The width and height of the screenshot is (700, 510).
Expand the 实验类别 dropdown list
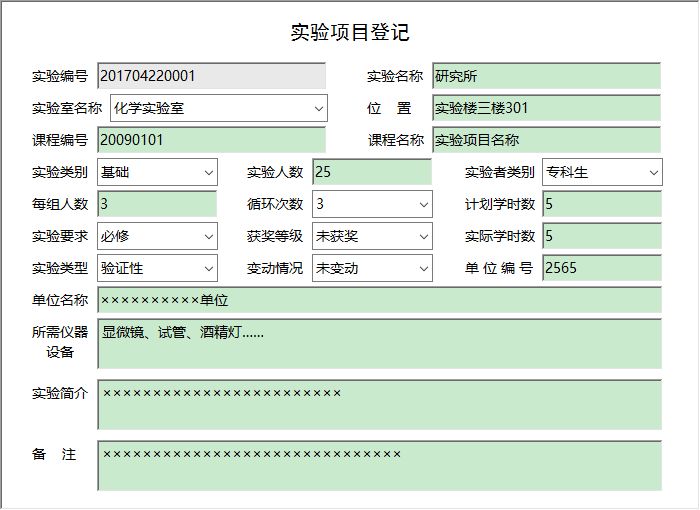(209, 173)
